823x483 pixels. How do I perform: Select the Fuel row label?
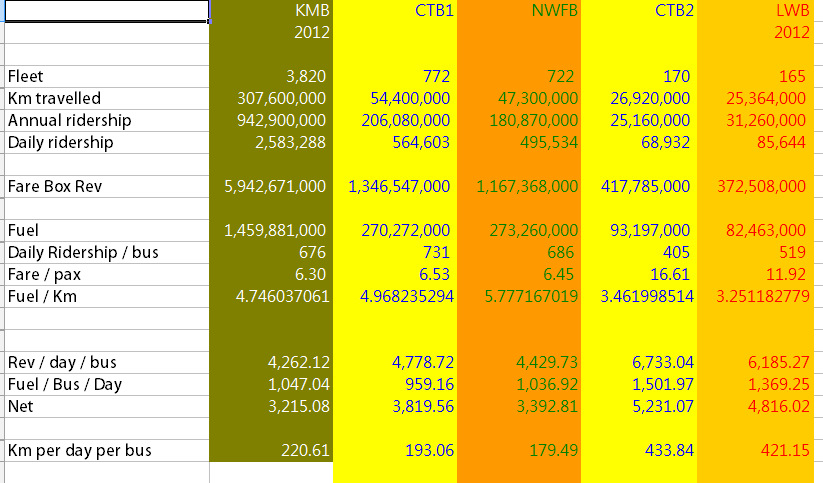23,230
